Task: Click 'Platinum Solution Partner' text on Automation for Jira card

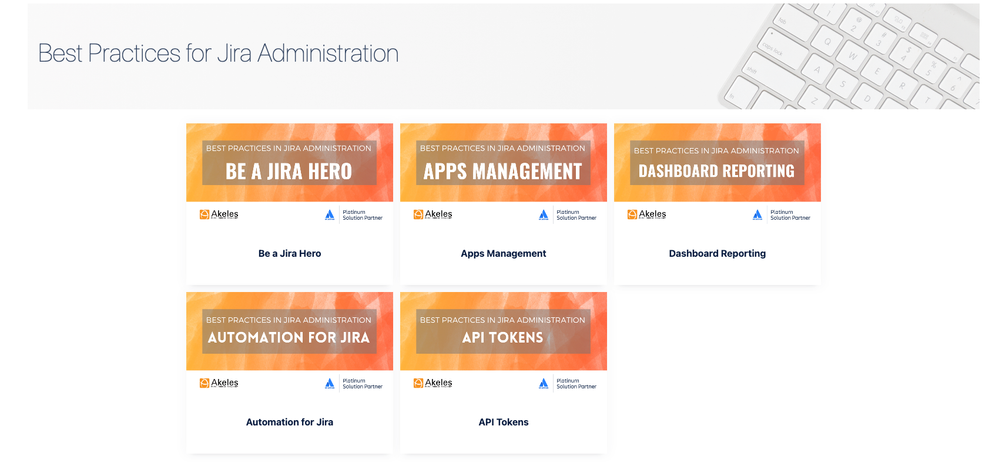Action: click(363, 383)
